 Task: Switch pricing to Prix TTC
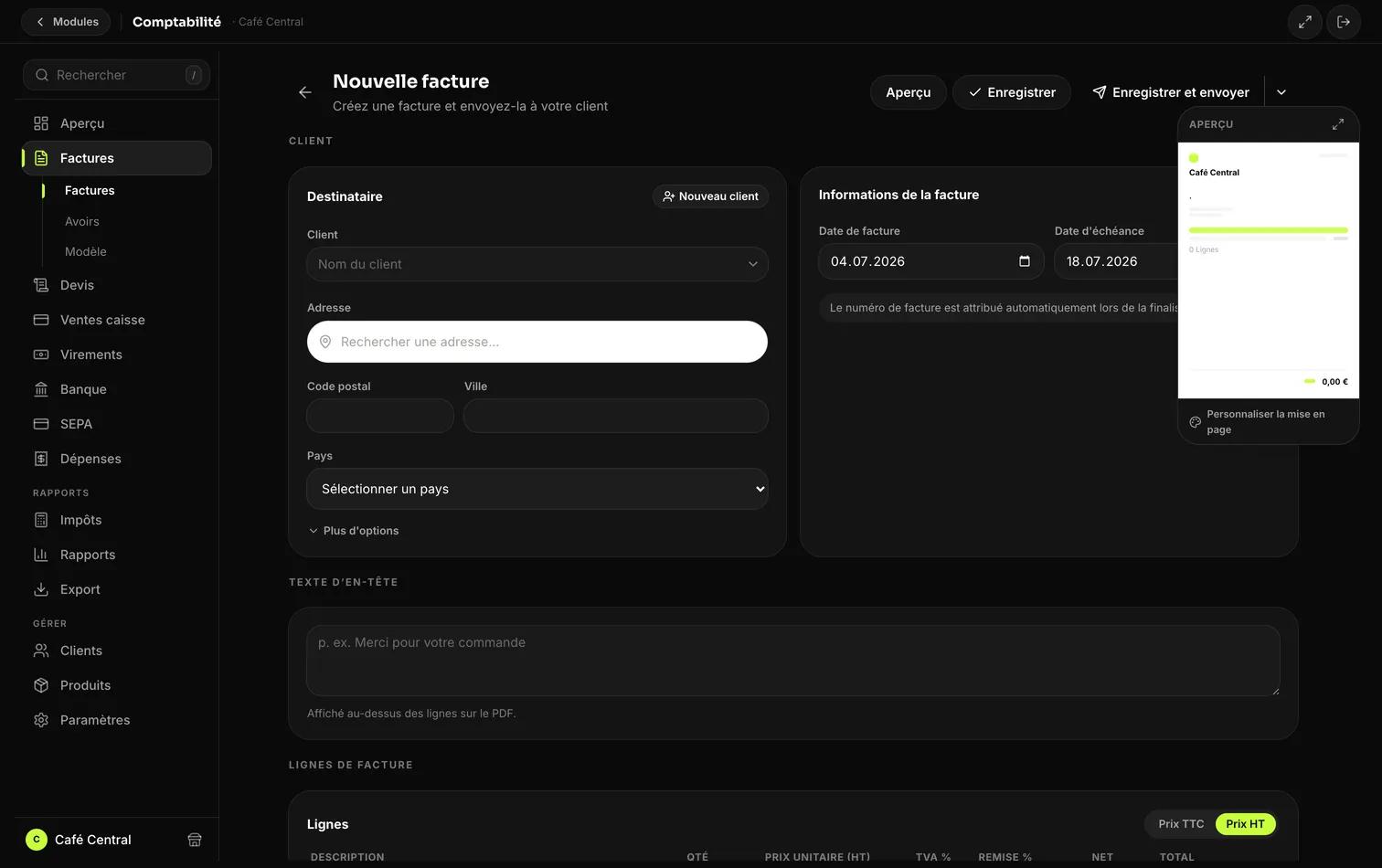tap(1181, 824)
